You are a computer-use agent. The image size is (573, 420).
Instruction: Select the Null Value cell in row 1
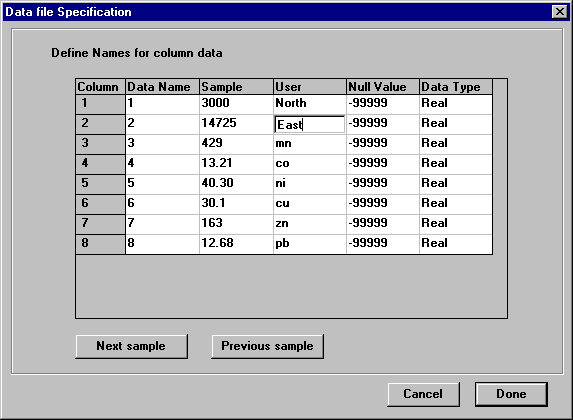click(383, 105)
